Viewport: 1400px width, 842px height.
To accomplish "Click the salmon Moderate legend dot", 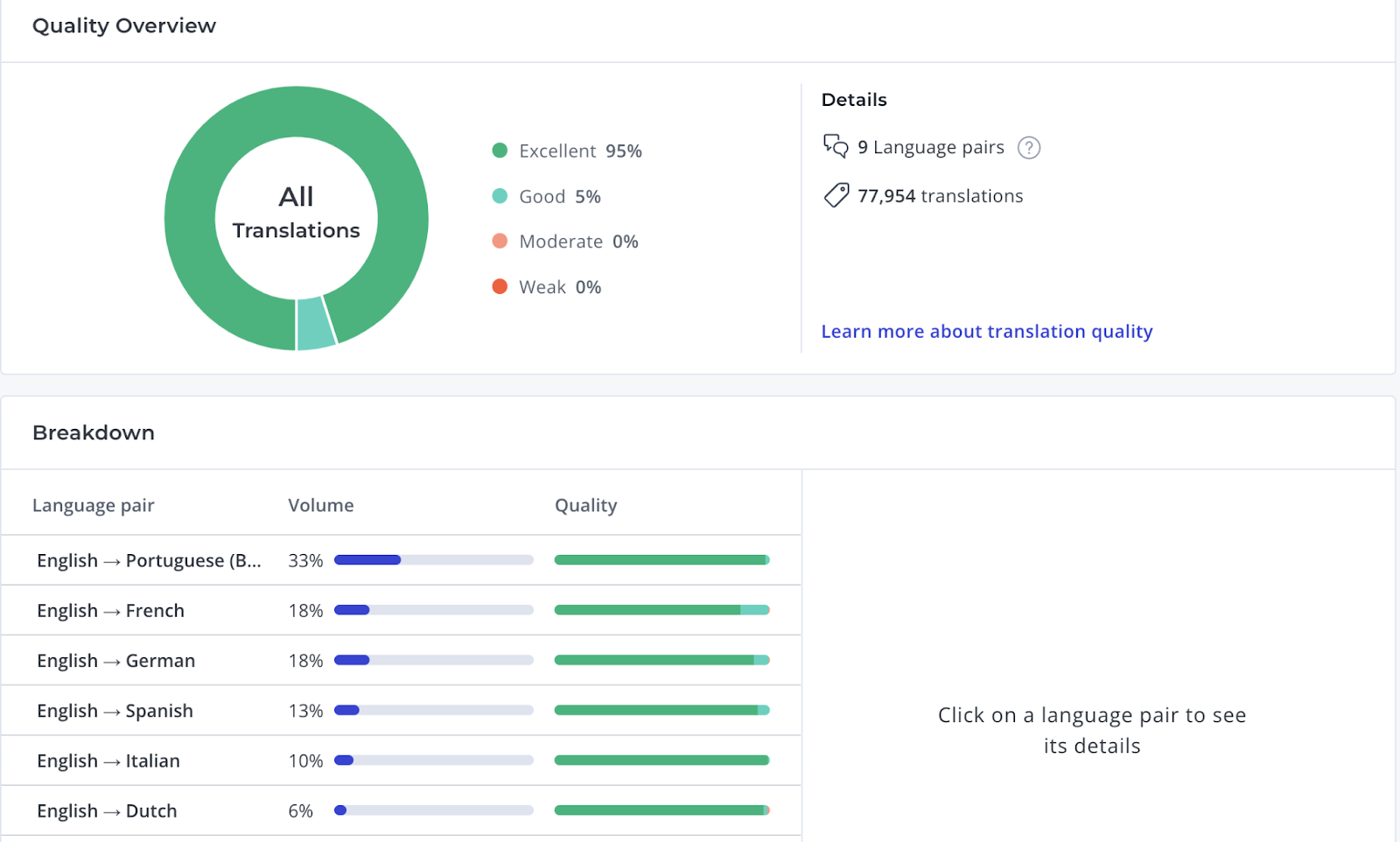I will click(x=500, y=241).
